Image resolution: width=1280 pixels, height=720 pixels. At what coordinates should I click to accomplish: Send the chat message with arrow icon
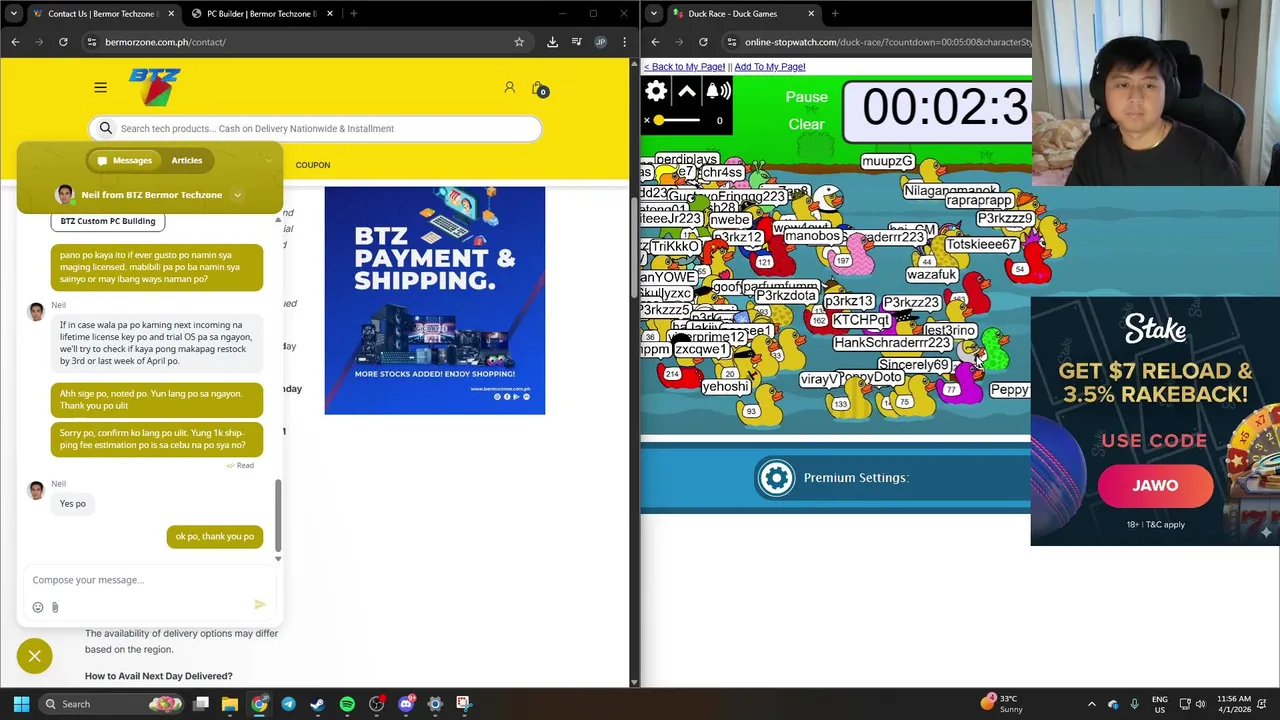click(260, 604)
